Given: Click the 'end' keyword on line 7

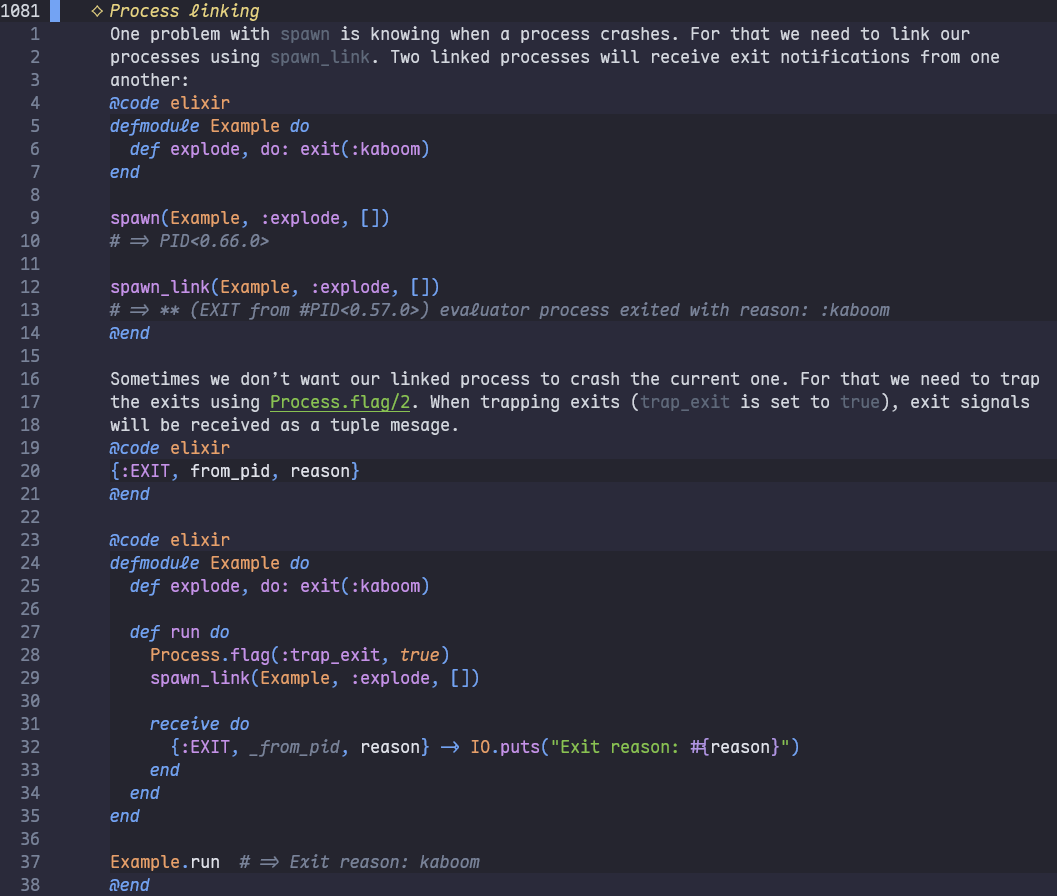Looking at the screenshot, I should point(125,173).
